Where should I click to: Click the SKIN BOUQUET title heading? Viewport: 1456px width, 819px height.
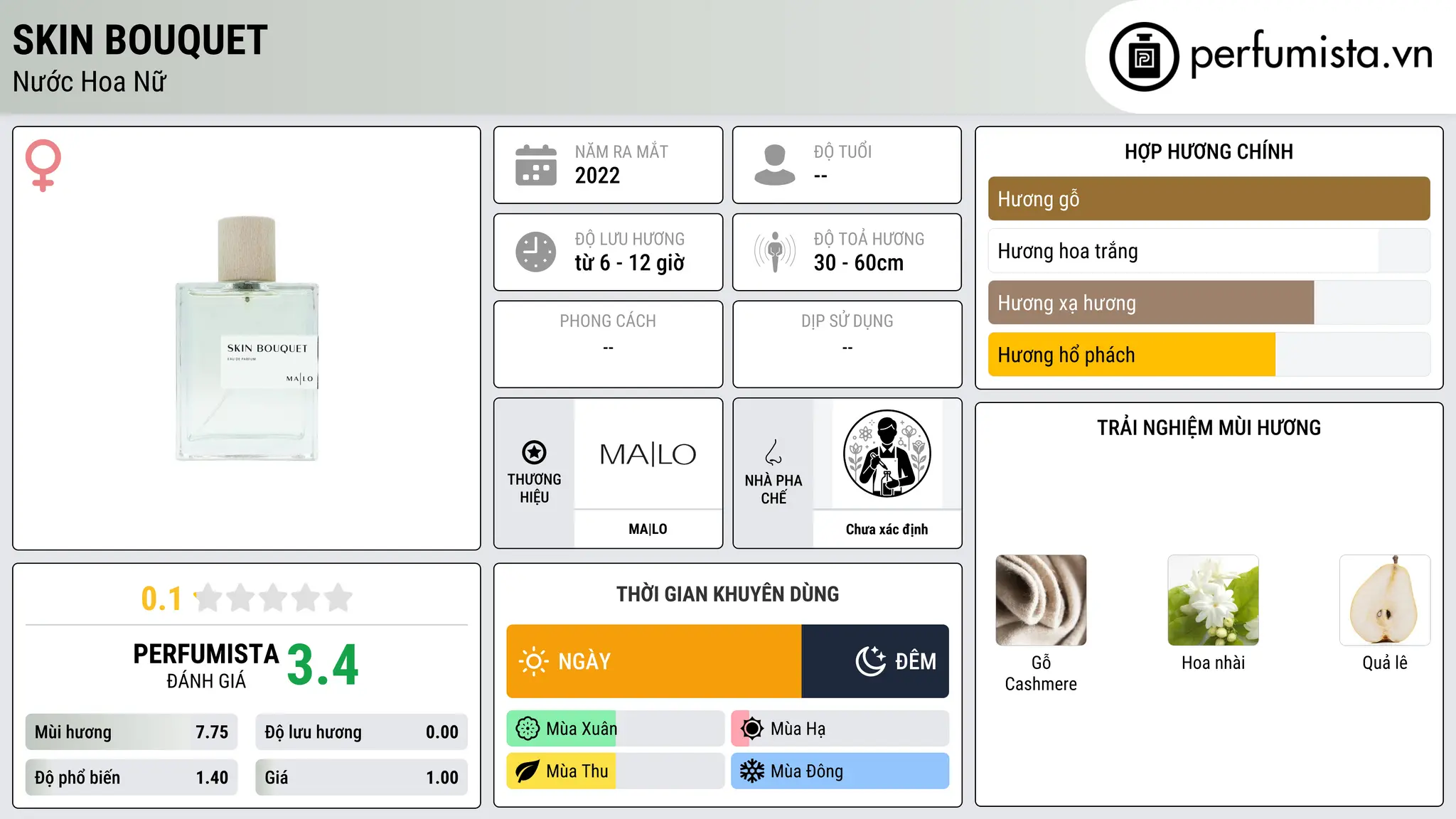tap(140, 40)
